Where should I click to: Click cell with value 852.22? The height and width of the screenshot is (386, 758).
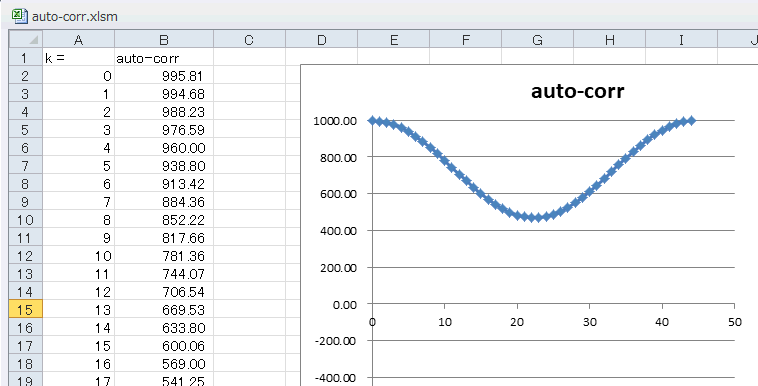164,220
